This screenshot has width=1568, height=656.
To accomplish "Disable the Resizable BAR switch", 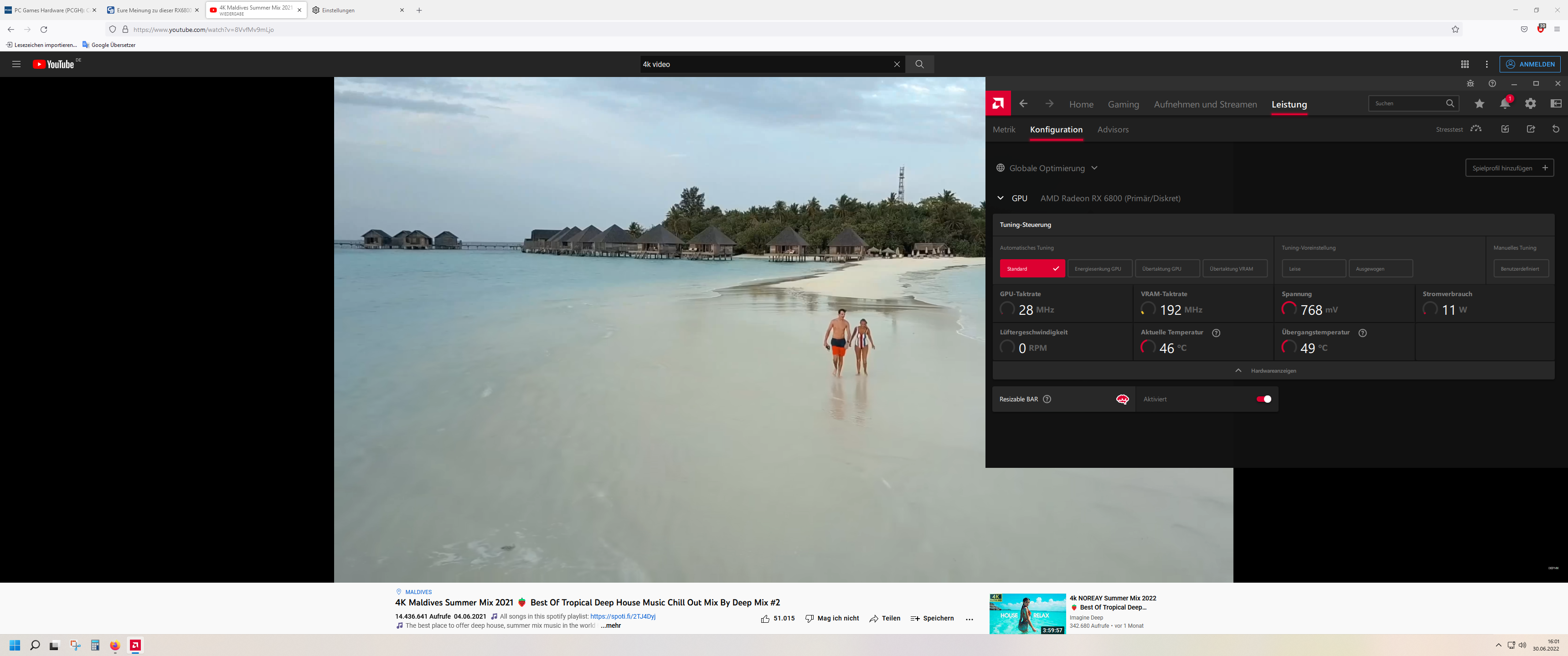I will click(x=1264, y=399).
